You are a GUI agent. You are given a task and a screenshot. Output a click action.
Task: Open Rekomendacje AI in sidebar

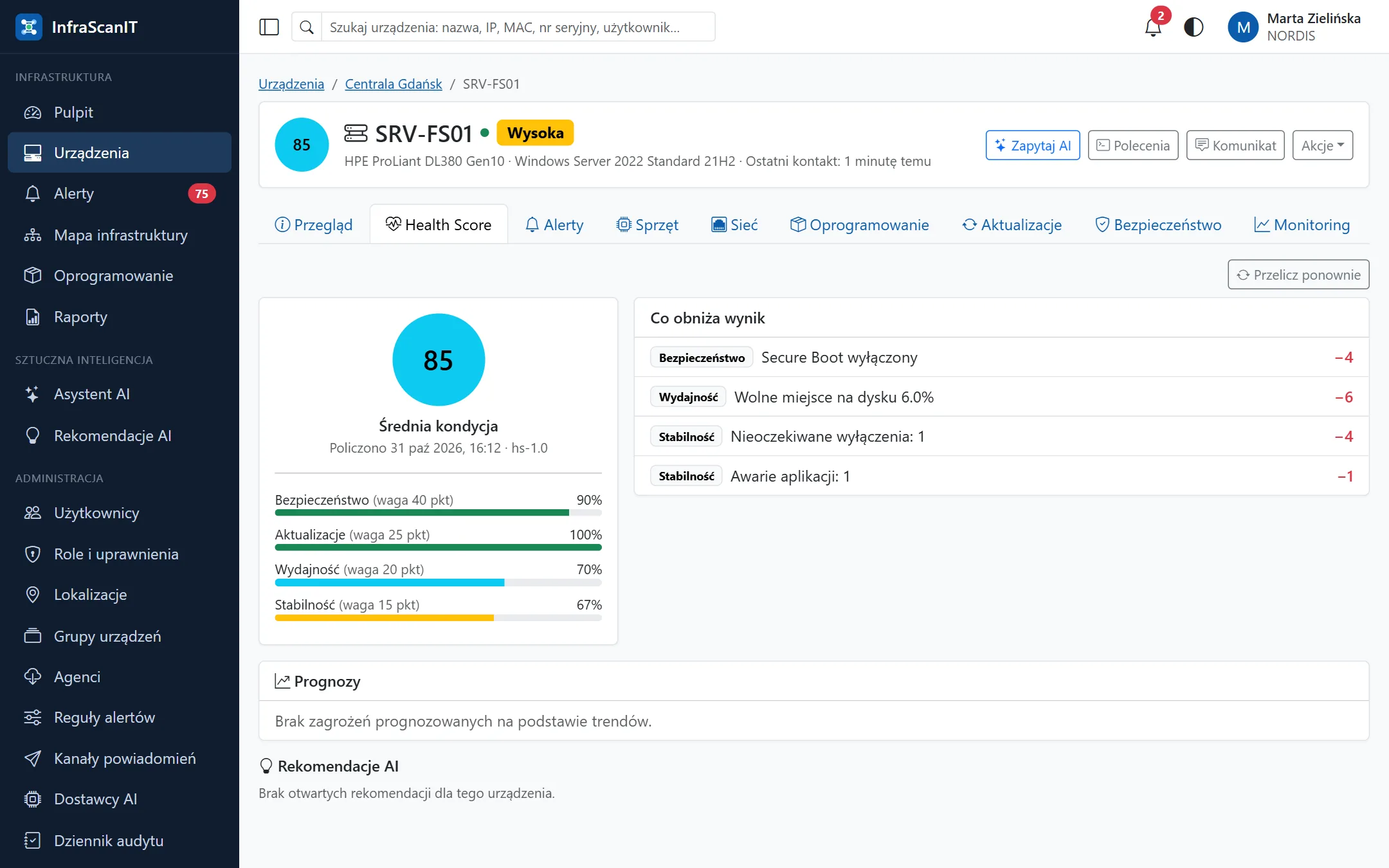click(120, 436)
